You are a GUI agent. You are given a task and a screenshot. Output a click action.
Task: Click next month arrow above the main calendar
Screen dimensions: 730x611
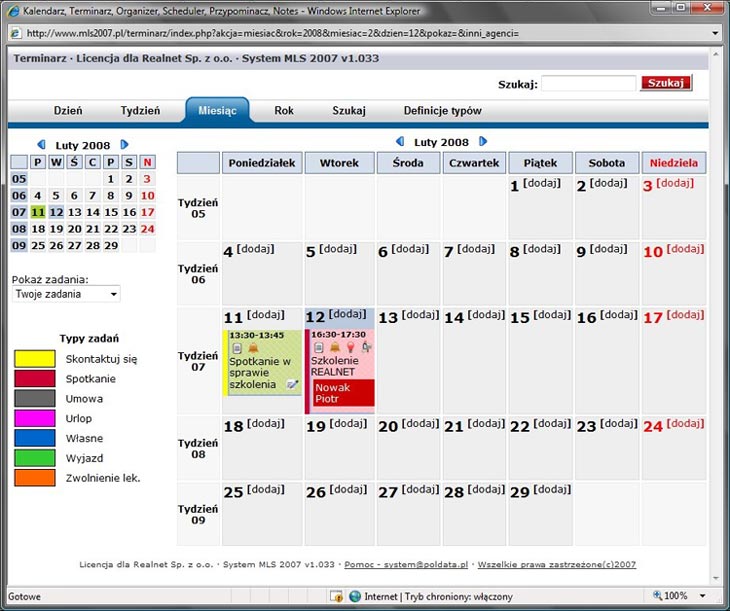tap(483, 142)
